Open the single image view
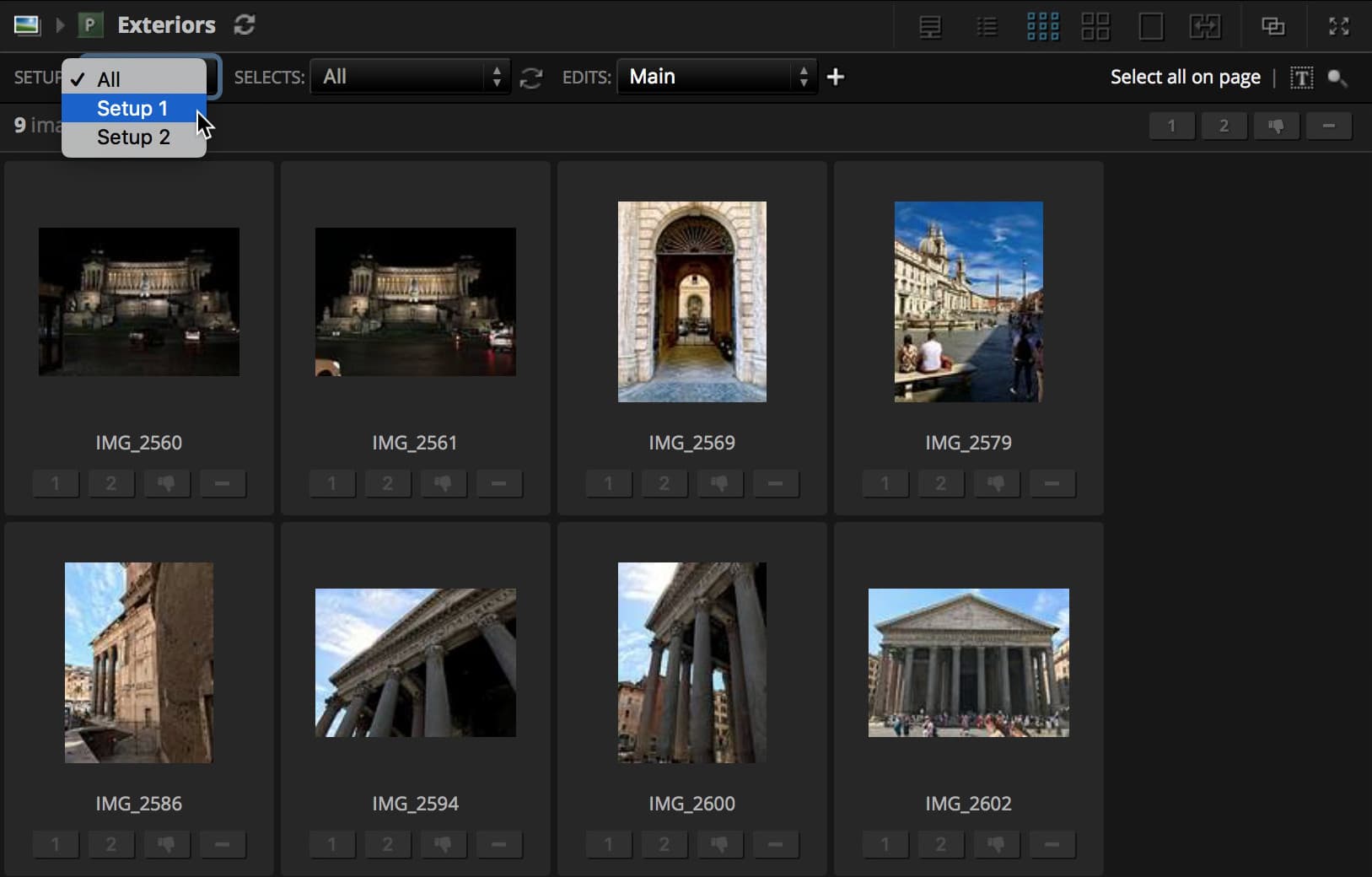The width and height of the screenshot is (1372, 877). click(x=1150, y=26)
